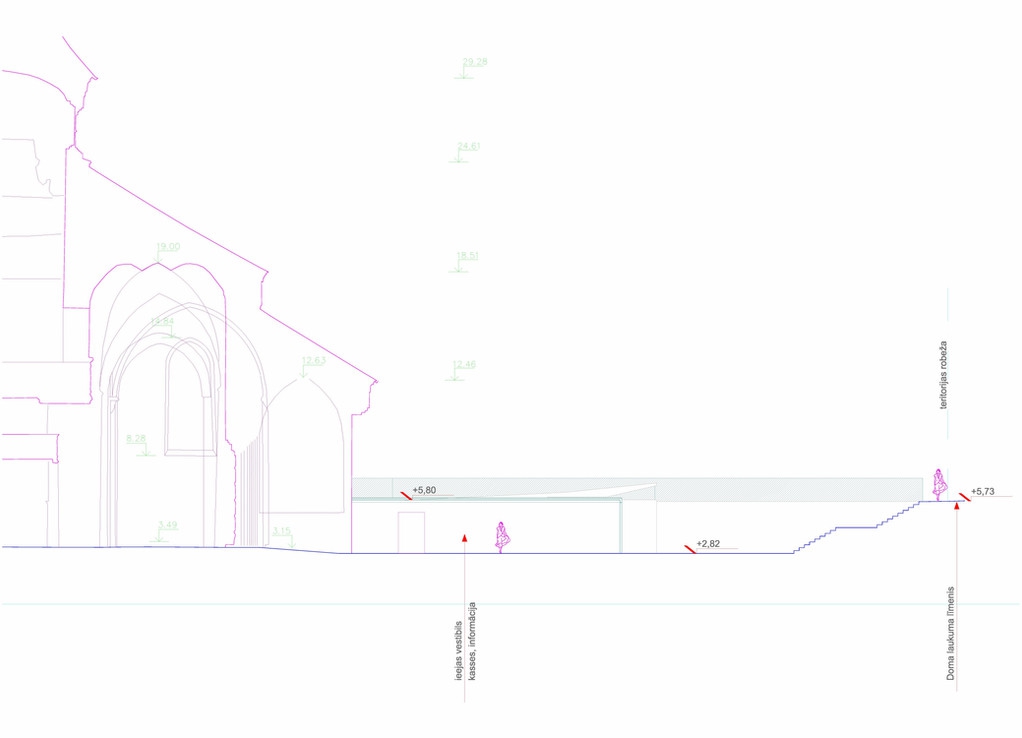Click the 29.28 elevation marker

(474, 62)
